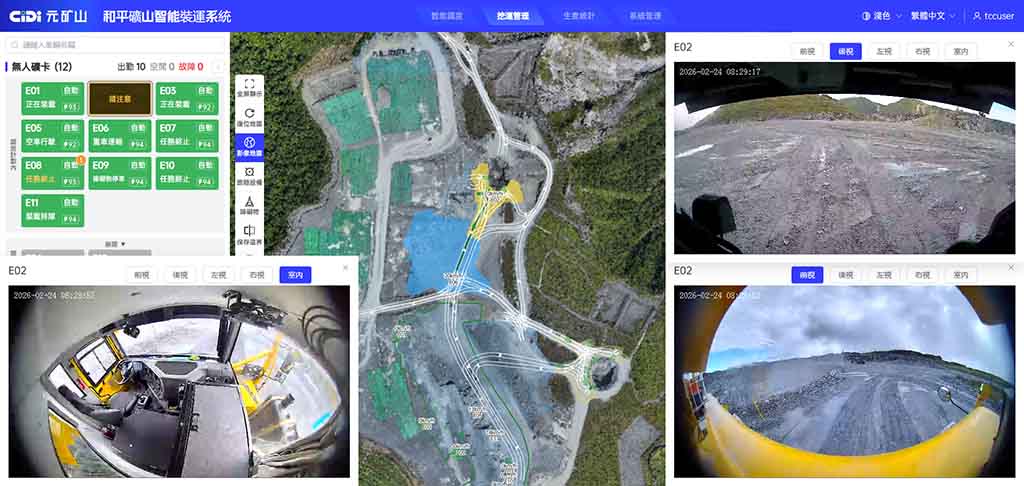Switch to the production statistics tab
Image resolution: width=1024 pixels, height=486 pixels.
click(578, 16)
